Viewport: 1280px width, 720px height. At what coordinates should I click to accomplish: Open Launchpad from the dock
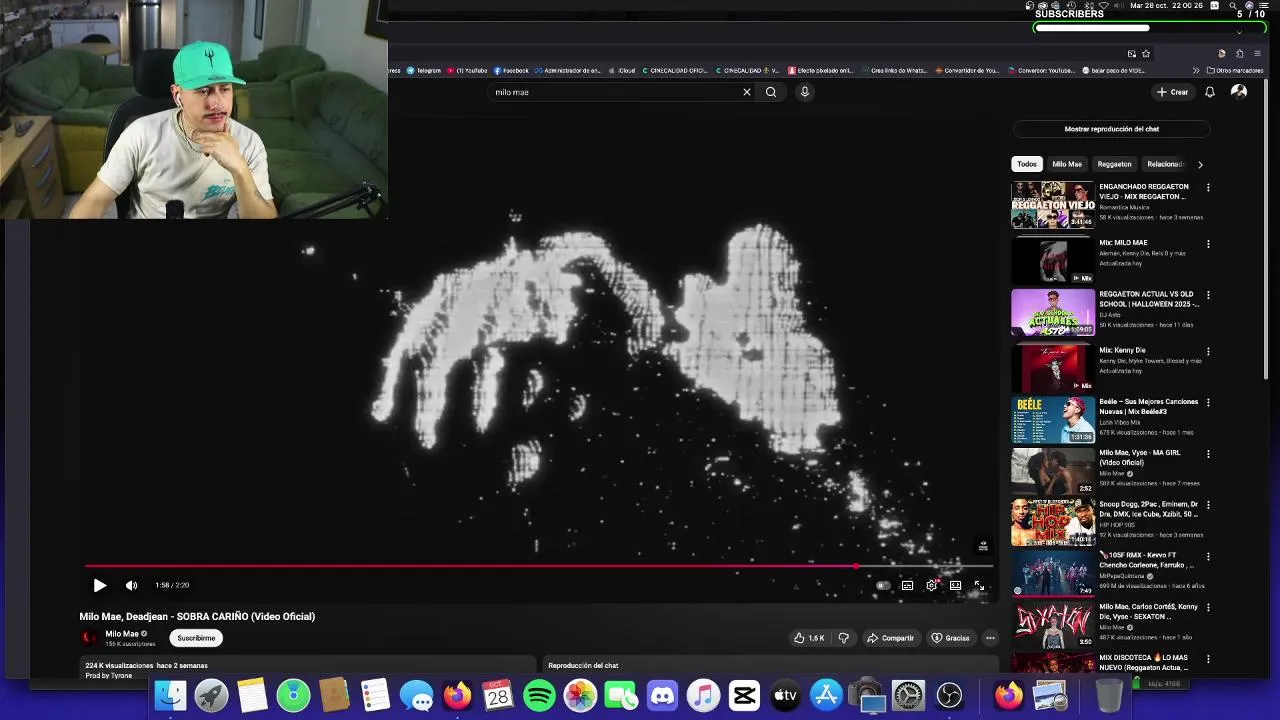tap(211, 695)
